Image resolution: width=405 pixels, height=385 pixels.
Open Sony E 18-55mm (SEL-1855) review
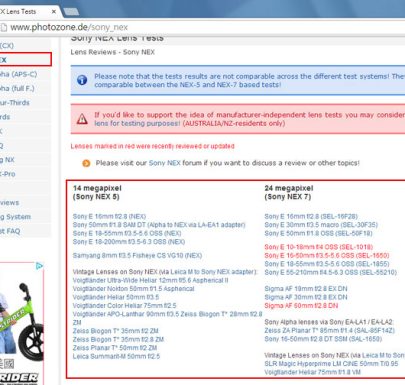327,264
